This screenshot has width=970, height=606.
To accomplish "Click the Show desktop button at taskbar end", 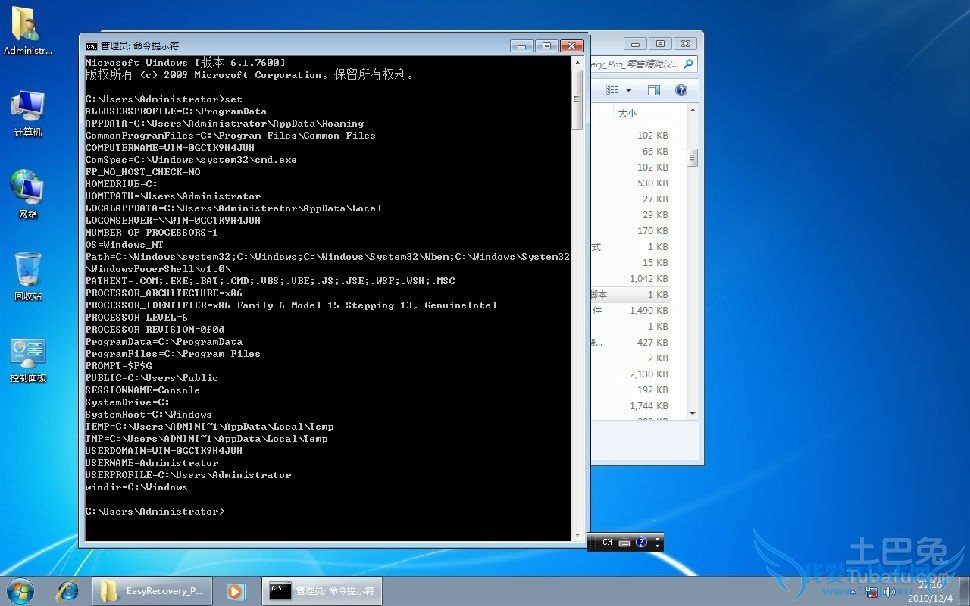I will coord(964,591).
